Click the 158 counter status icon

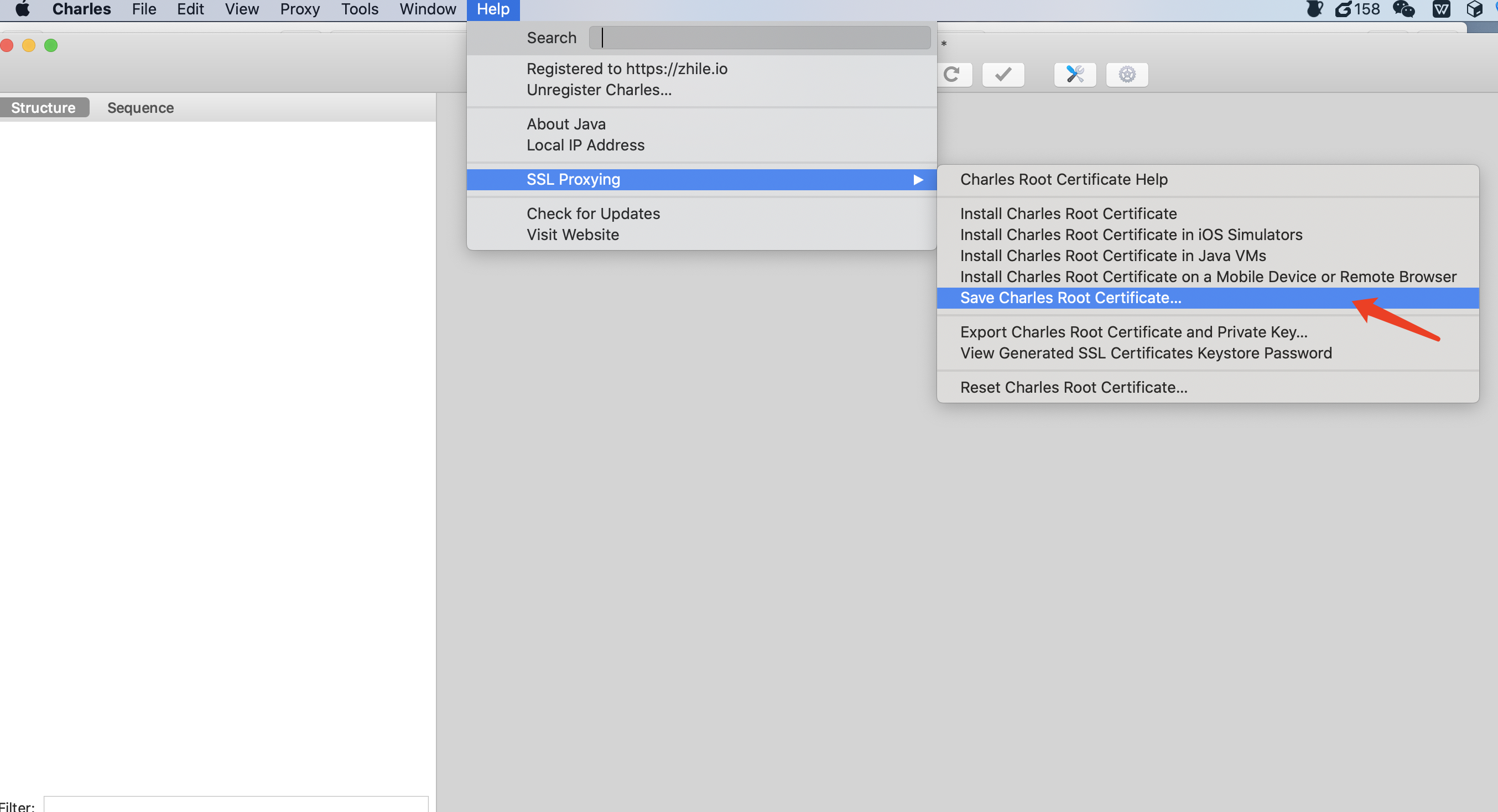[1357, 9]
